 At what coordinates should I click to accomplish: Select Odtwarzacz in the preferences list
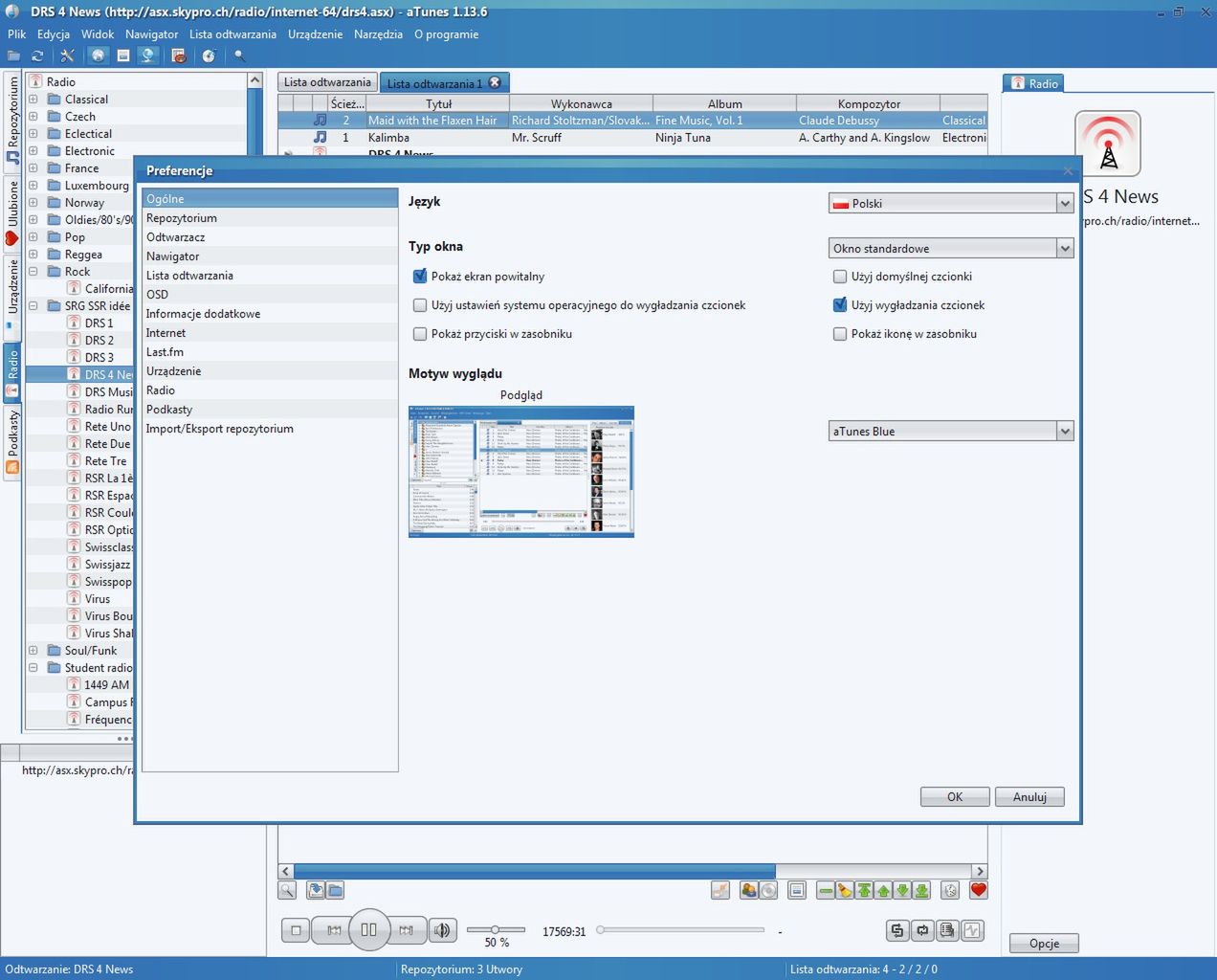point(270,237)
